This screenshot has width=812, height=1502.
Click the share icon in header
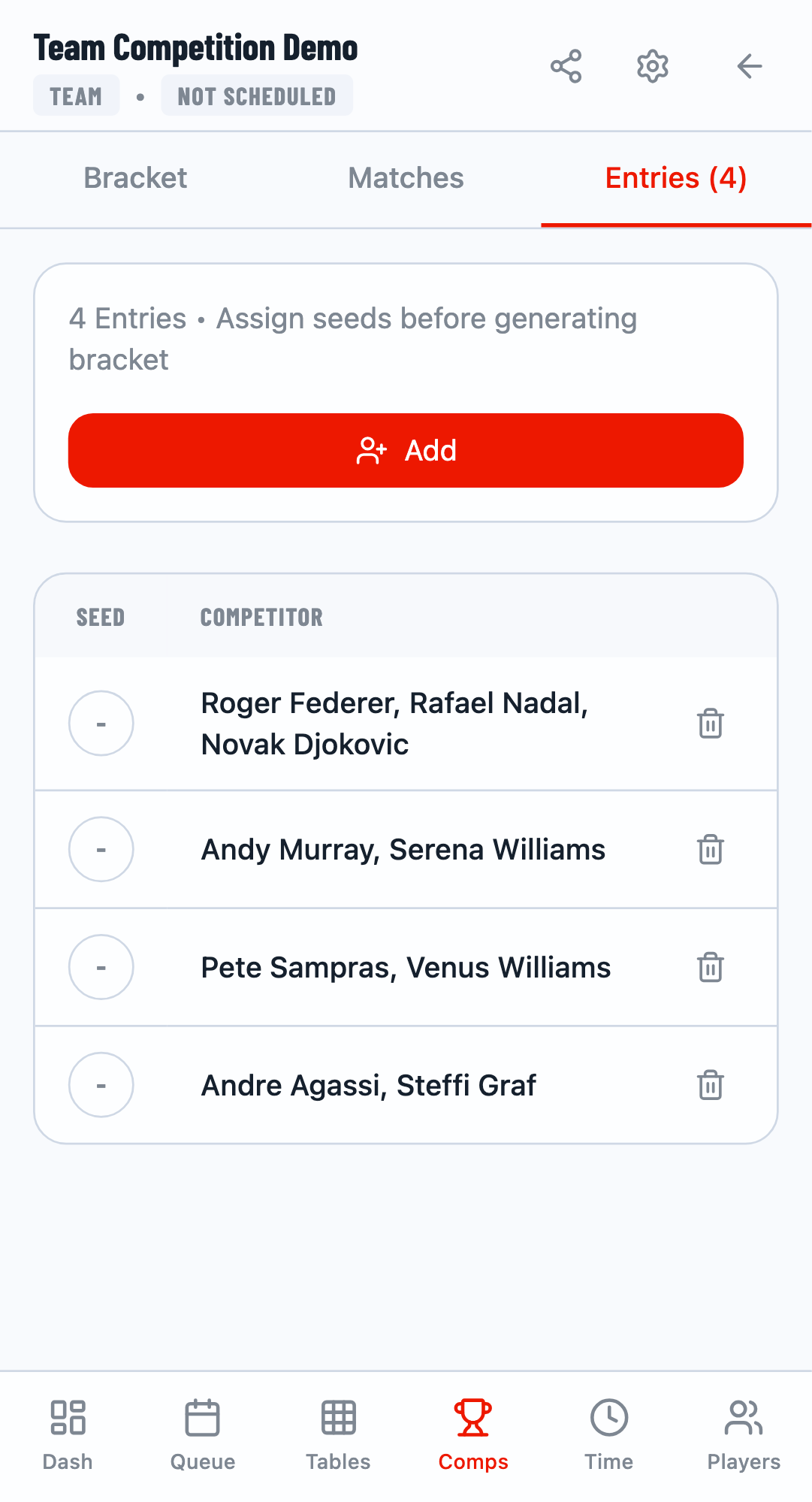tap(566, 67)
